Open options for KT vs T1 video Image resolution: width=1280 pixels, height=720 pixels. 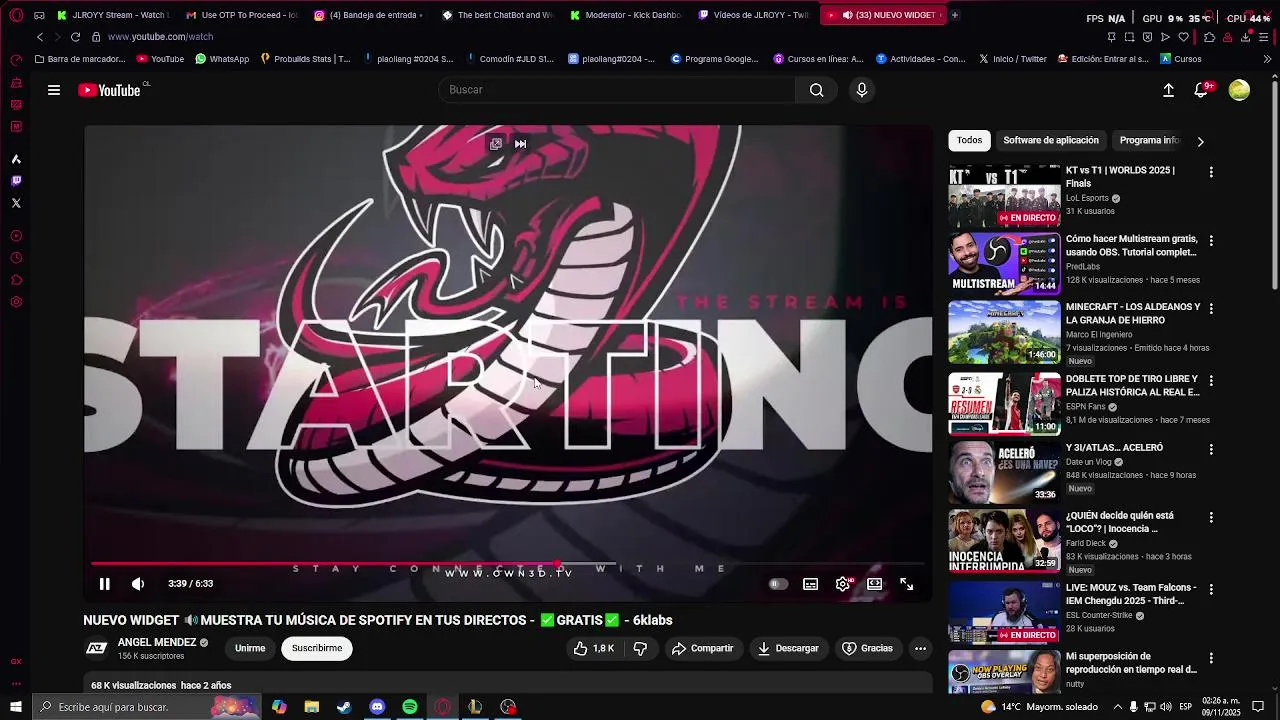pos(1211,172)
